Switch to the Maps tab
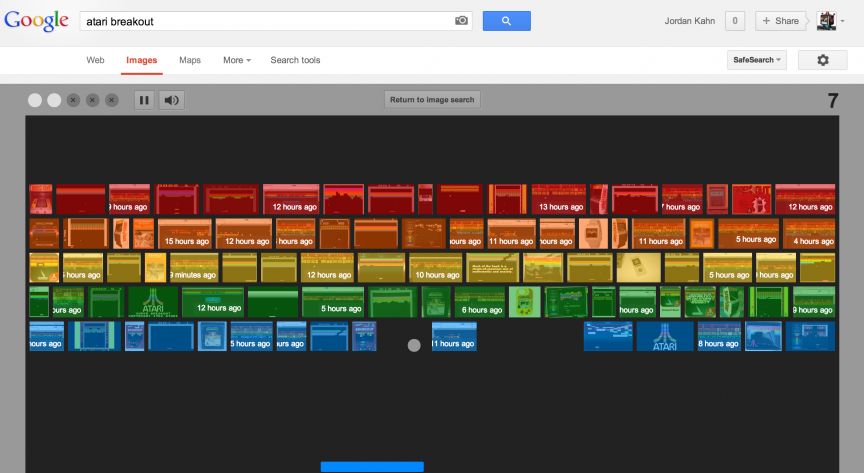This screenshot has height=473, width=864. click(190, 60)
